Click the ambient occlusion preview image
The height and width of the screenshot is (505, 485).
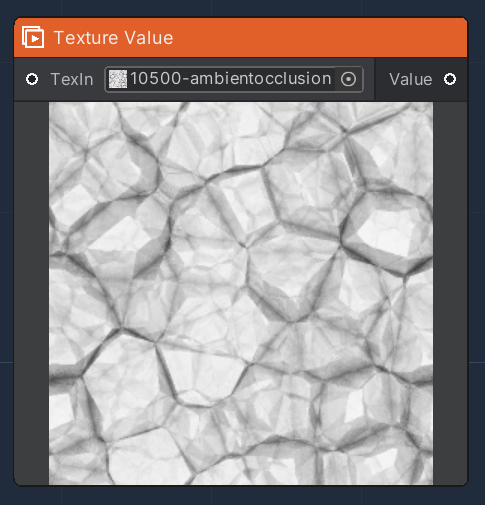(241, 293)
